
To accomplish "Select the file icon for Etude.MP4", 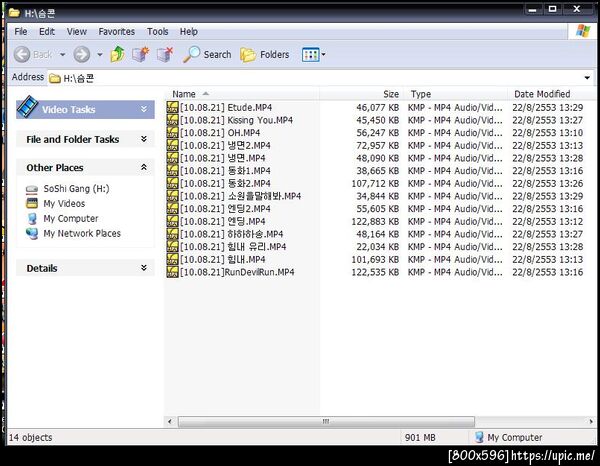I will (173, 107).
